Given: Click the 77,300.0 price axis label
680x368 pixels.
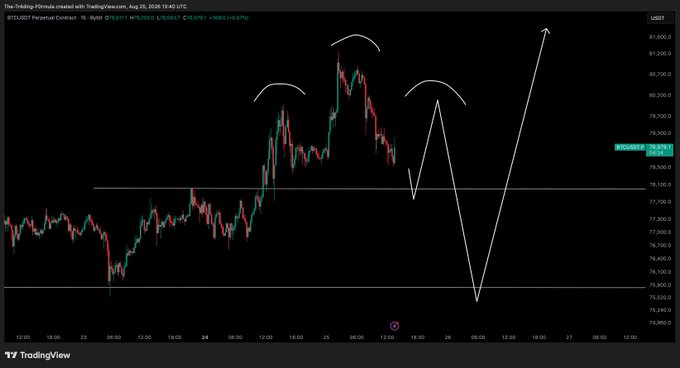Looking at the screenshot, I should (660, 219).
